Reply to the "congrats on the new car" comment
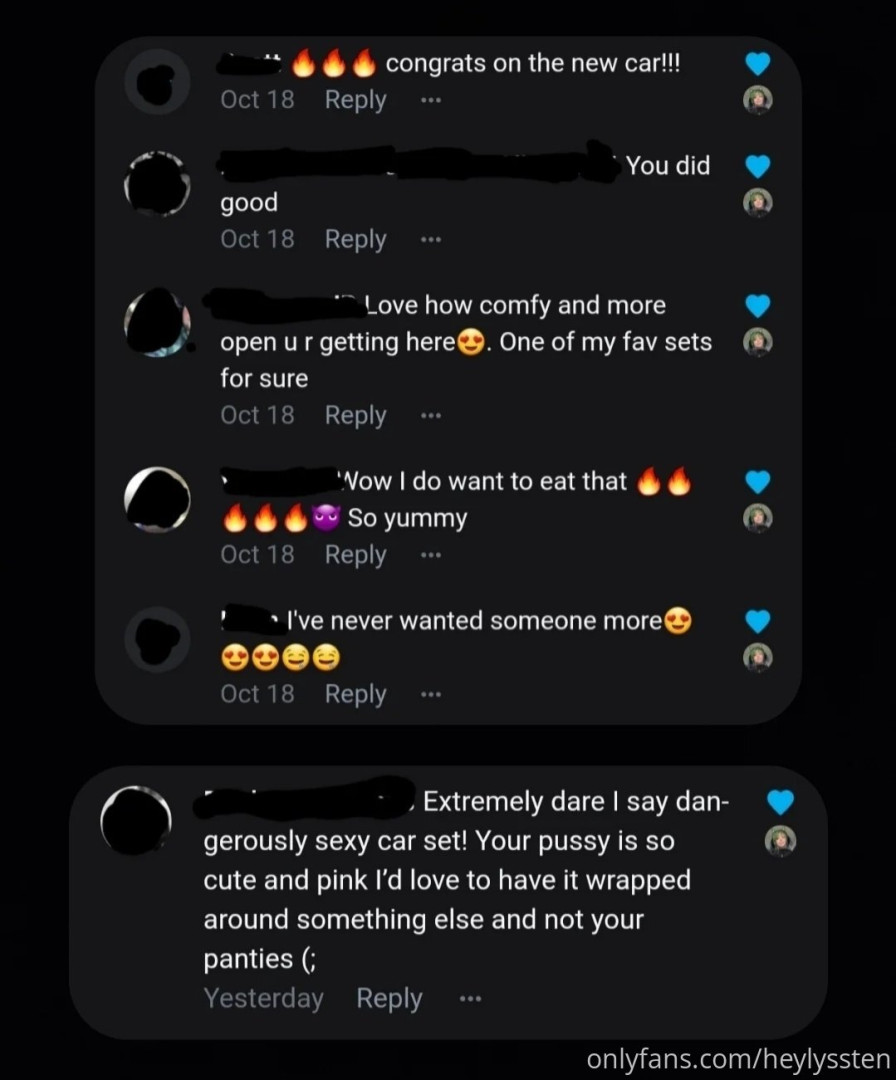 (355, 100)
